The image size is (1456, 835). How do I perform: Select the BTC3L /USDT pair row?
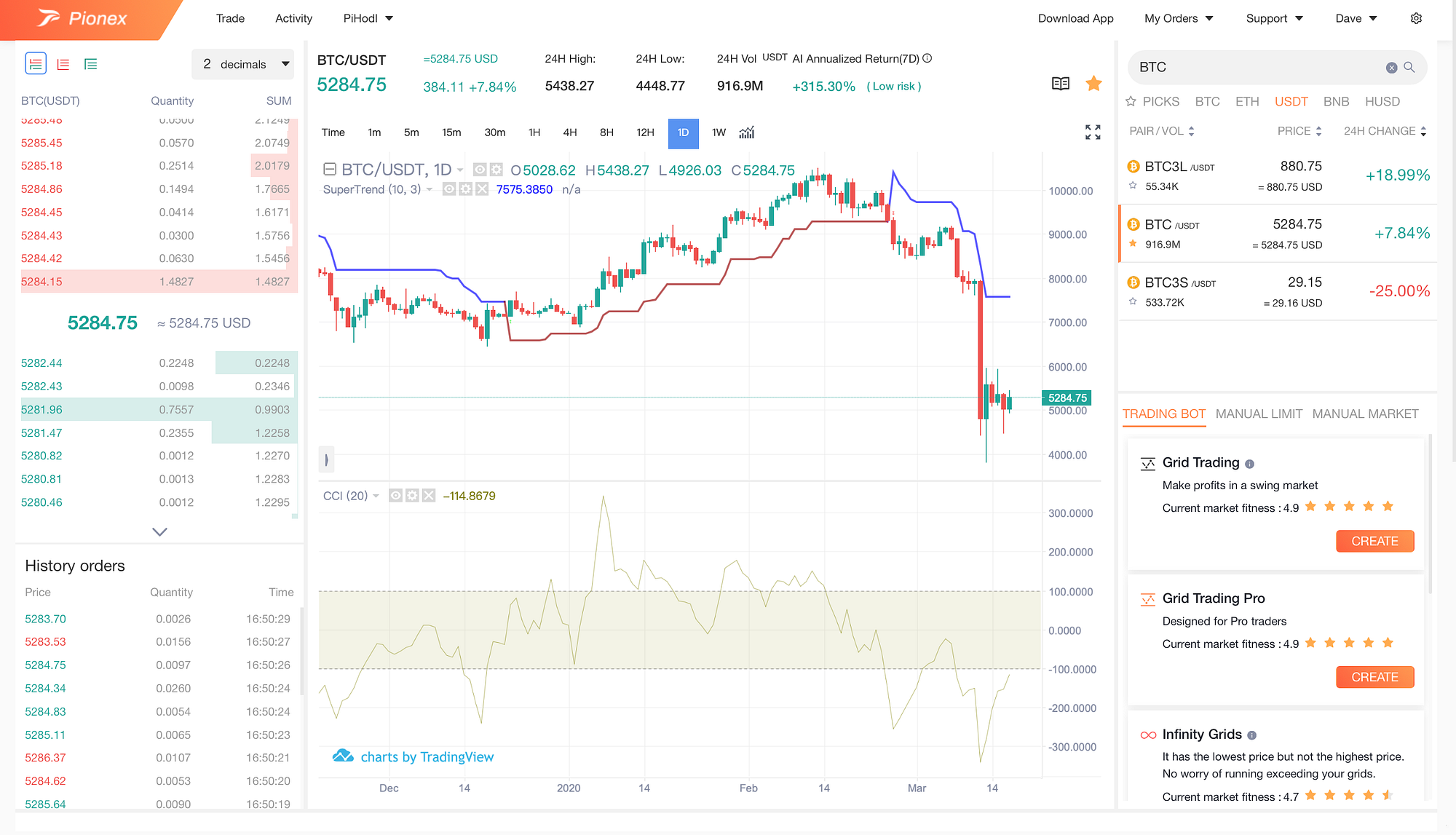point(1278,175)
